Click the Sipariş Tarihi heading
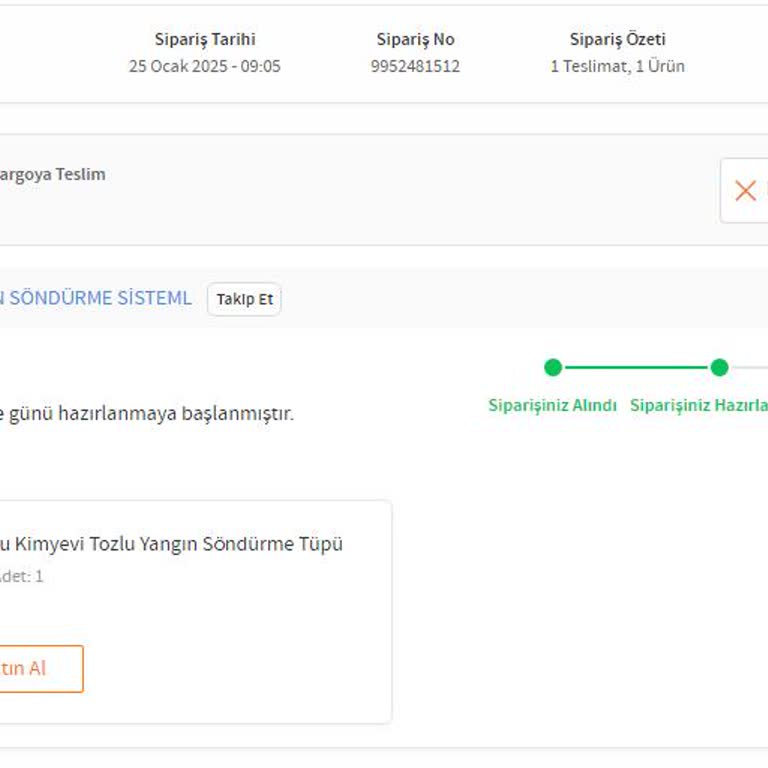This screenshot has width=768, height=768. (205, 39)
